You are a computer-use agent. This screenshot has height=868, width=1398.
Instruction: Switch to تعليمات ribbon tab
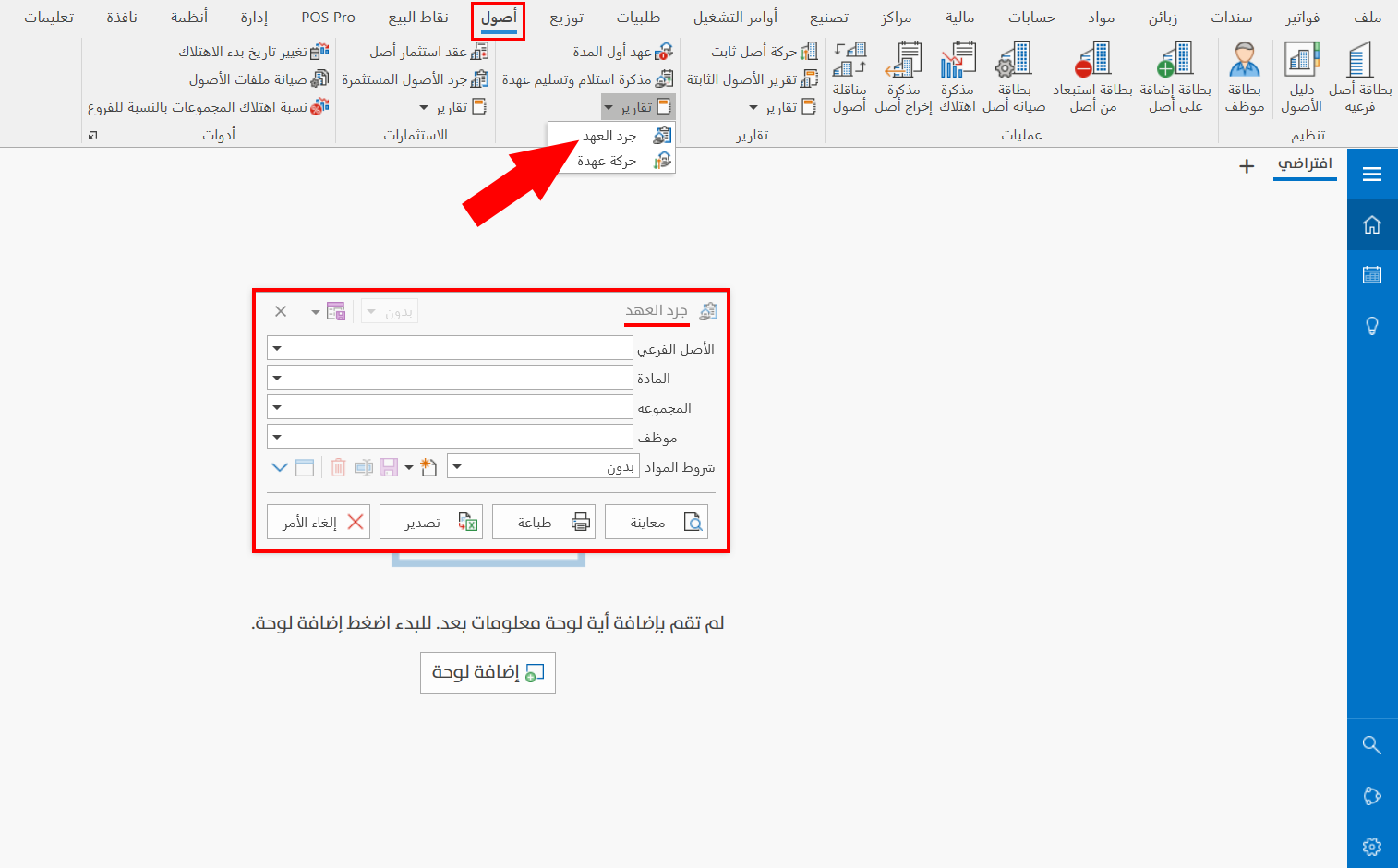click(49, 18)
